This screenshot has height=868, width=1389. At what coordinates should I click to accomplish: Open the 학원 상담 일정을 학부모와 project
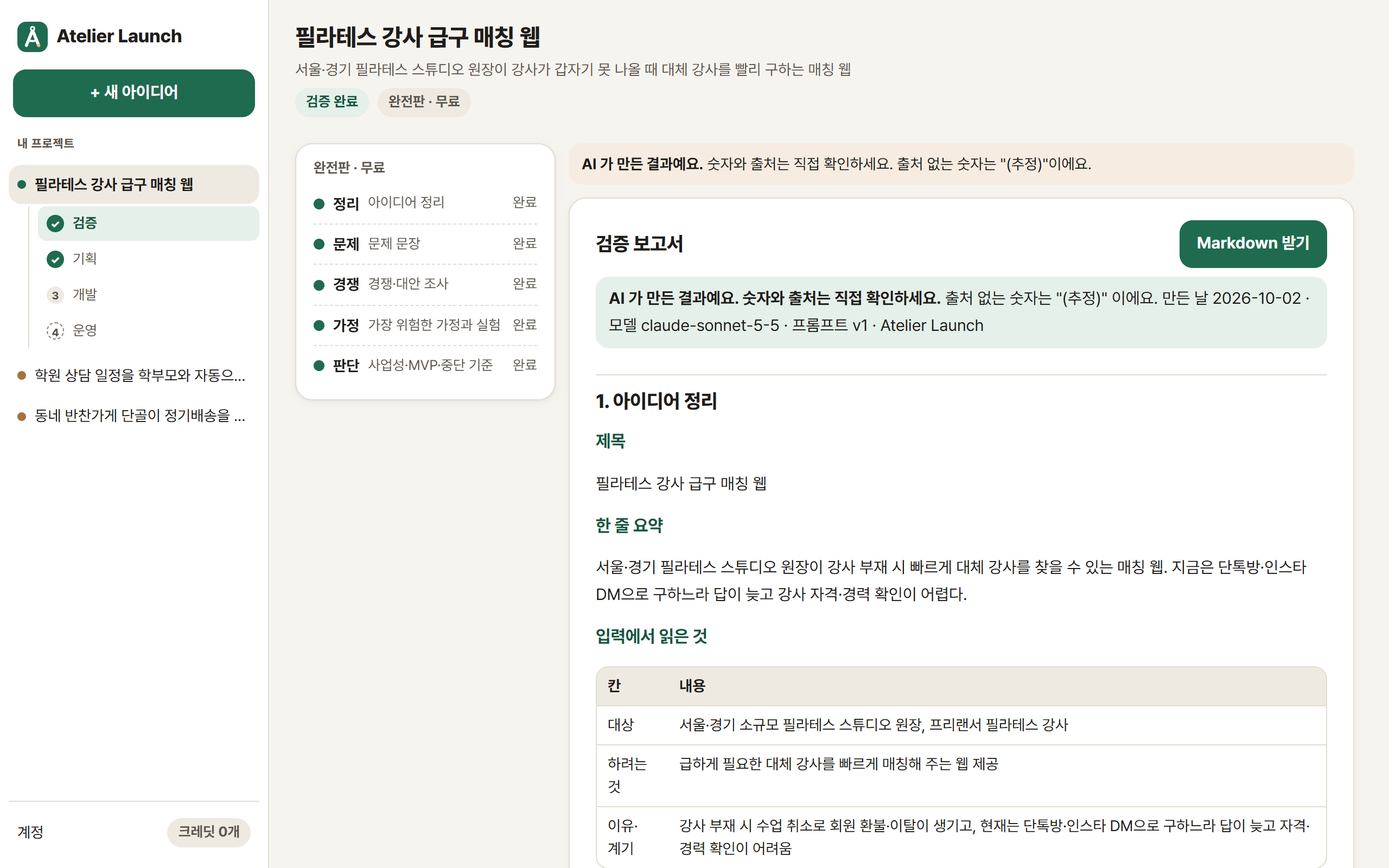point(133,375)
